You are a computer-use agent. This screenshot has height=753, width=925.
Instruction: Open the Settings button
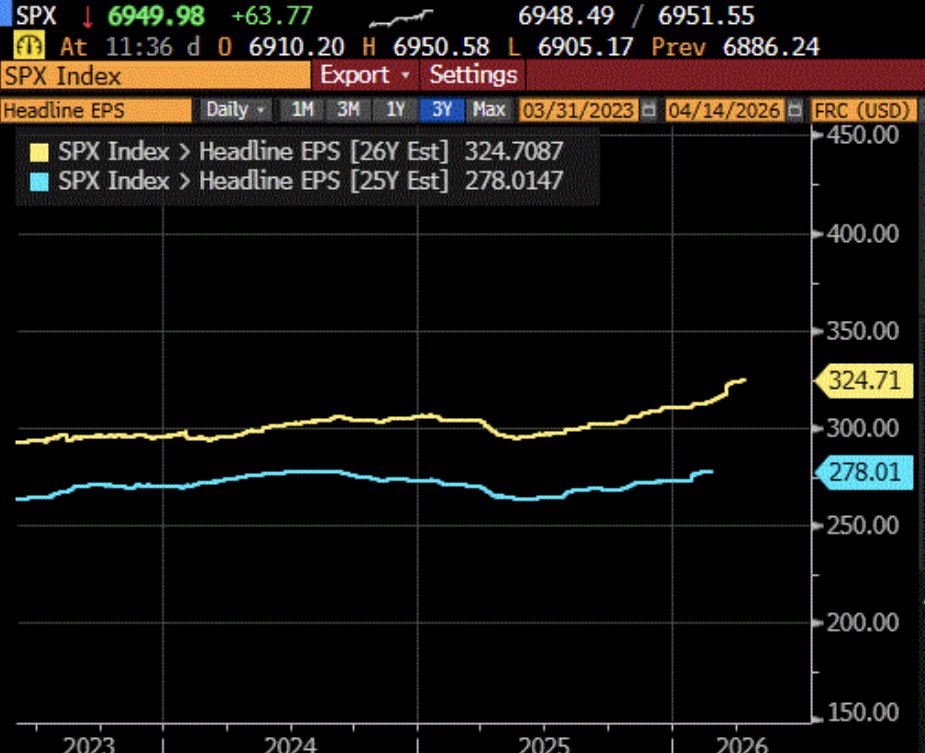[x=473, y=76]
